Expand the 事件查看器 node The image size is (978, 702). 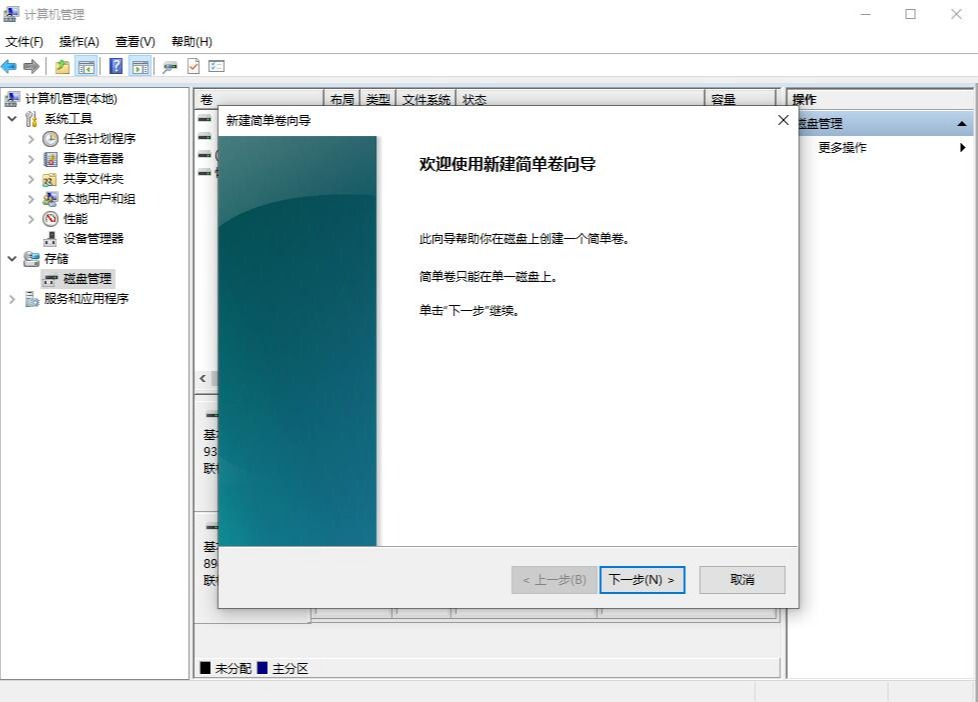31,158
